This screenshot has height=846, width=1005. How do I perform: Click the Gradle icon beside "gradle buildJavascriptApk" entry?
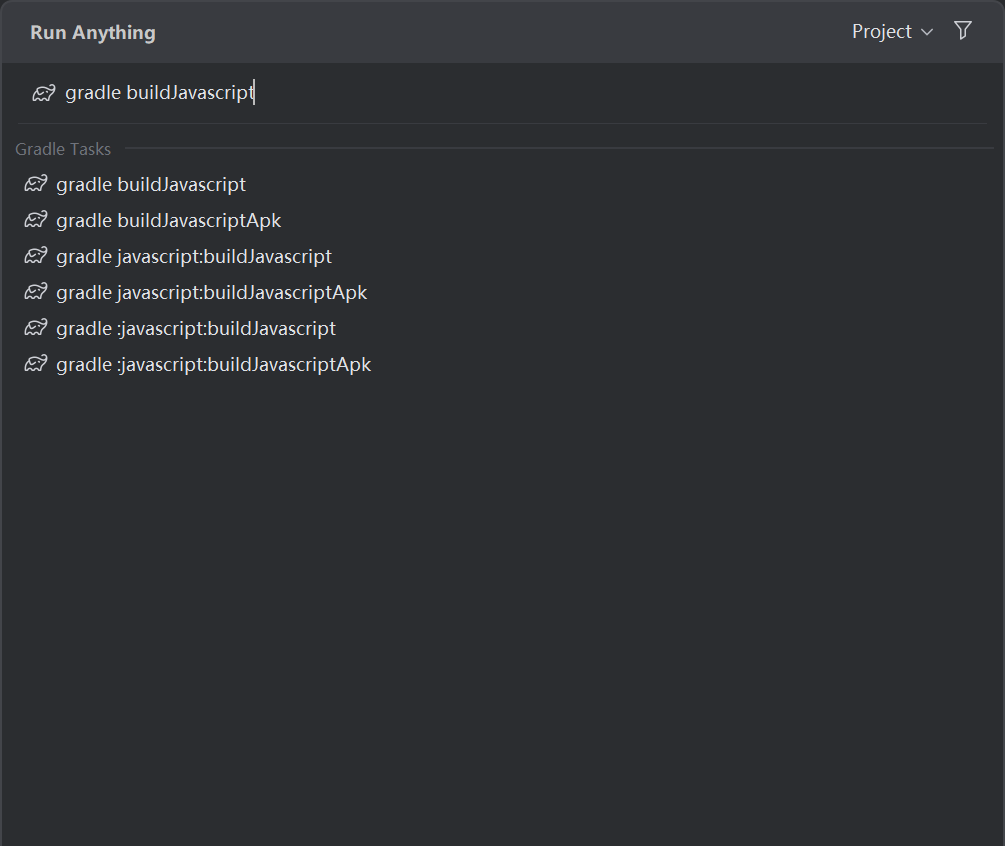click(35, 220)
